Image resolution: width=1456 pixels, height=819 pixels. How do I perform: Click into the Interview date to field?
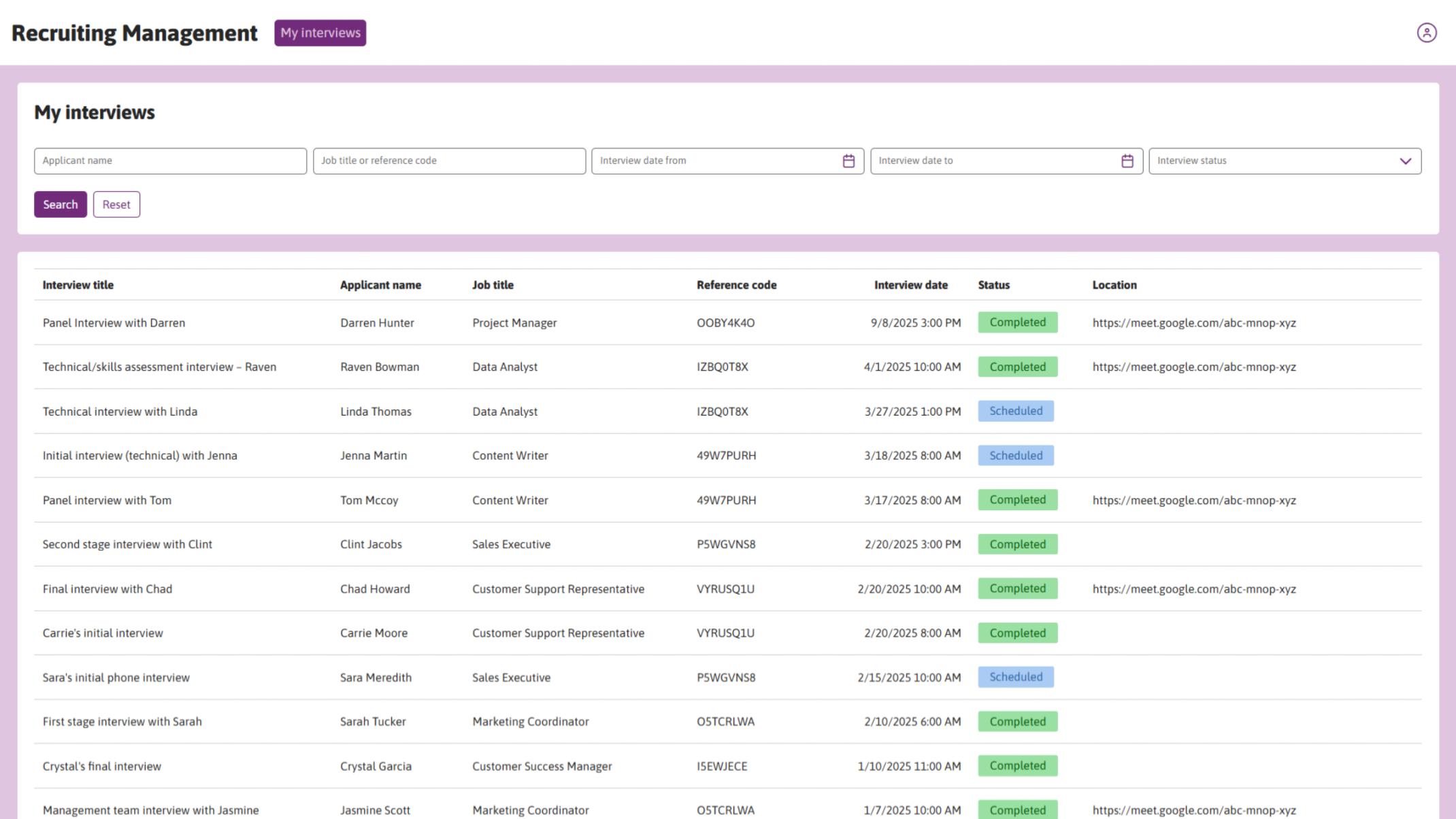pos(1006,161)
